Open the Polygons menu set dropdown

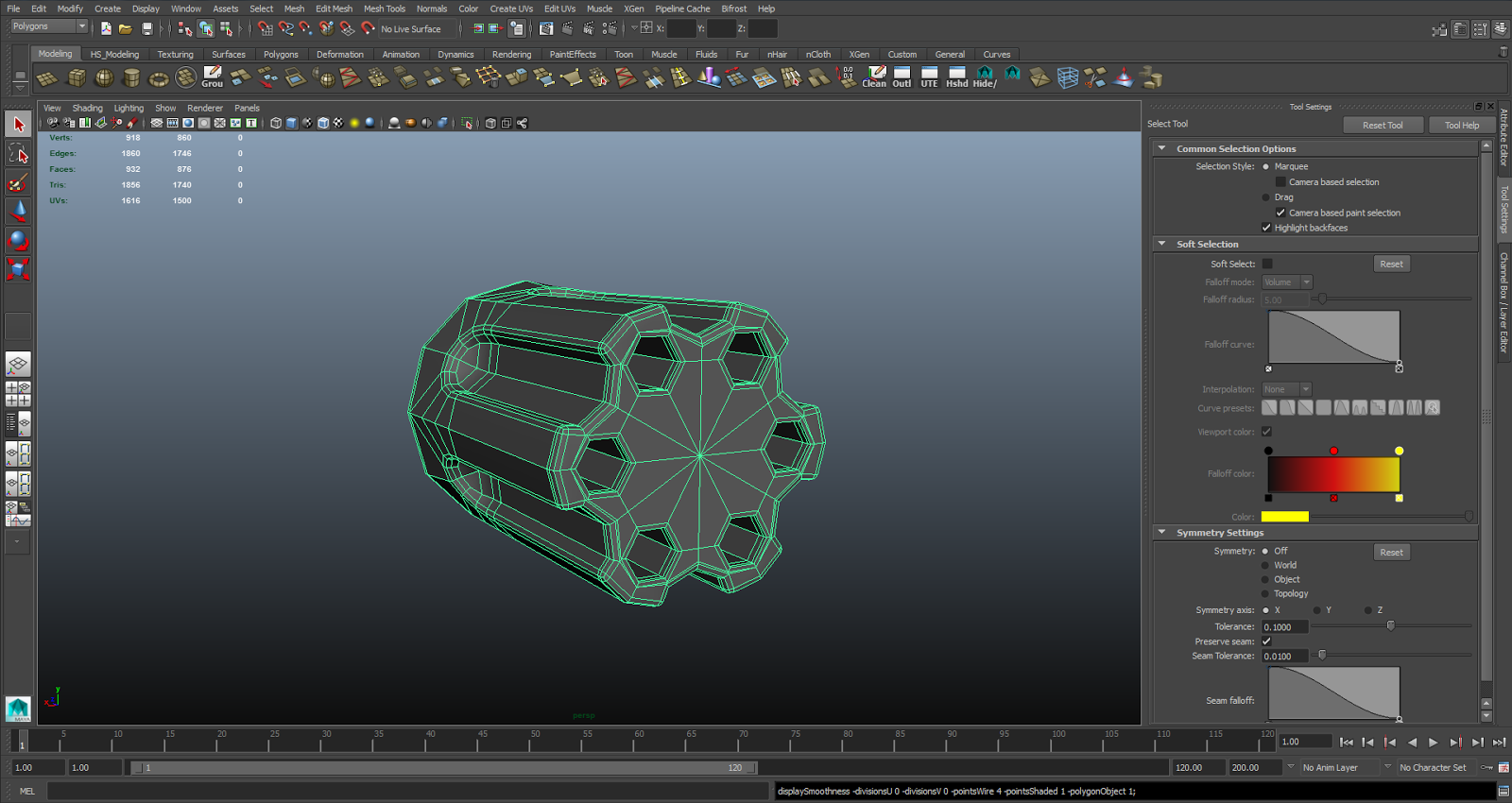tap(81, 26)
